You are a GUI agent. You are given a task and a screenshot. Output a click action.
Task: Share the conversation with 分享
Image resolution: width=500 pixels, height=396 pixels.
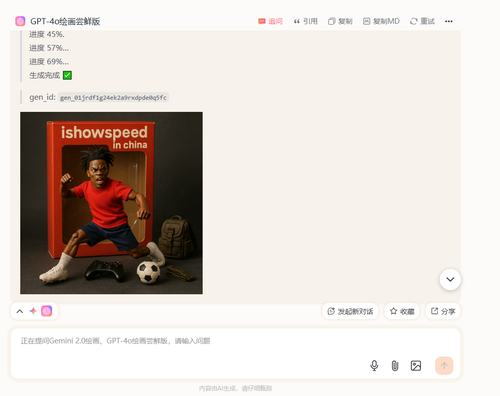click(x=443, y=311)
